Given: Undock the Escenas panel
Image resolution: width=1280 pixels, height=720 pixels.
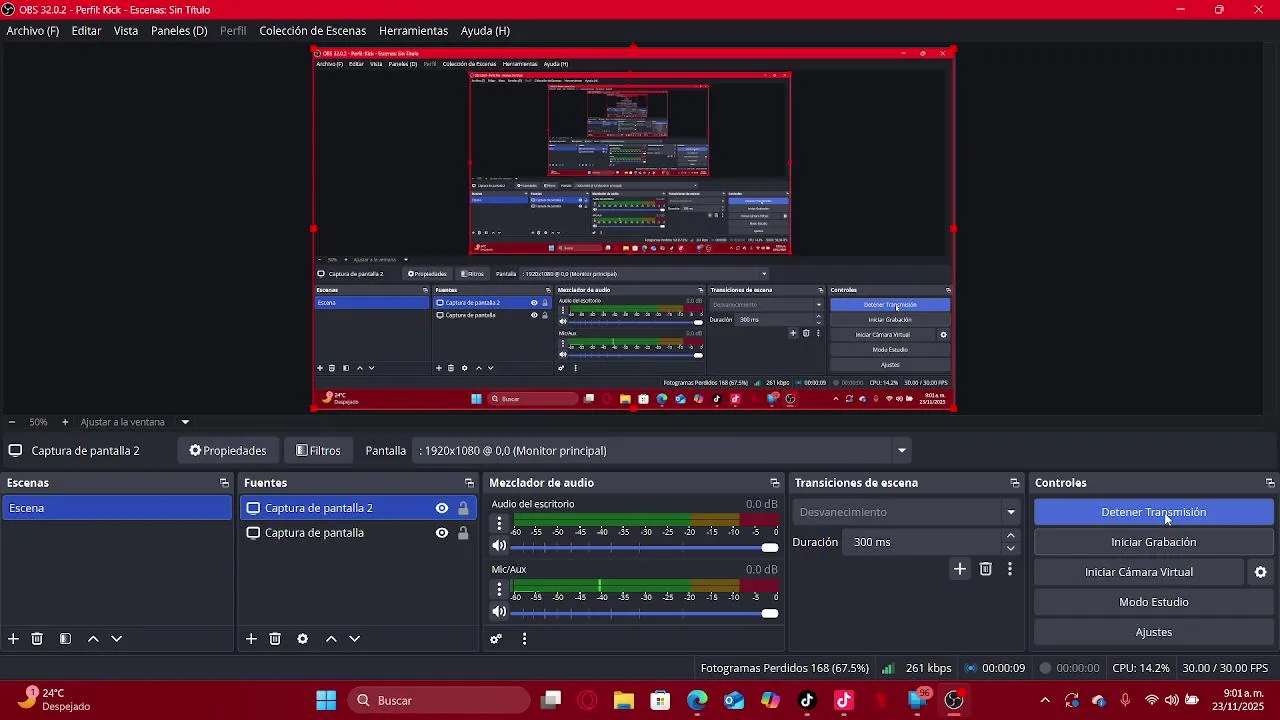Looking at the screenshot, I should (224, 483).
